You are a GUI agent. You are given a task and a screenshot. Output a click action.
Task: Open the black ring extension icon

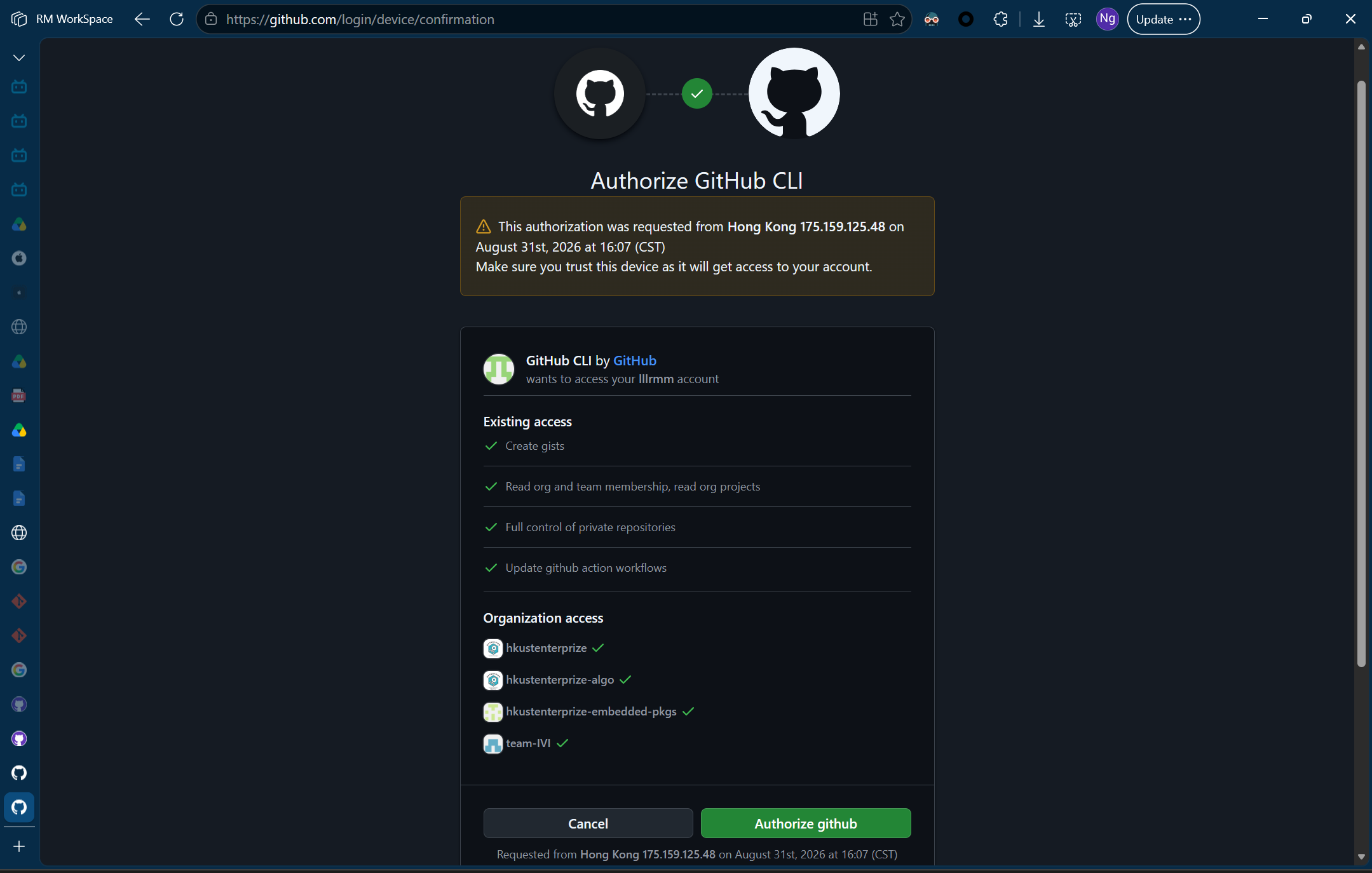[966, 19]
